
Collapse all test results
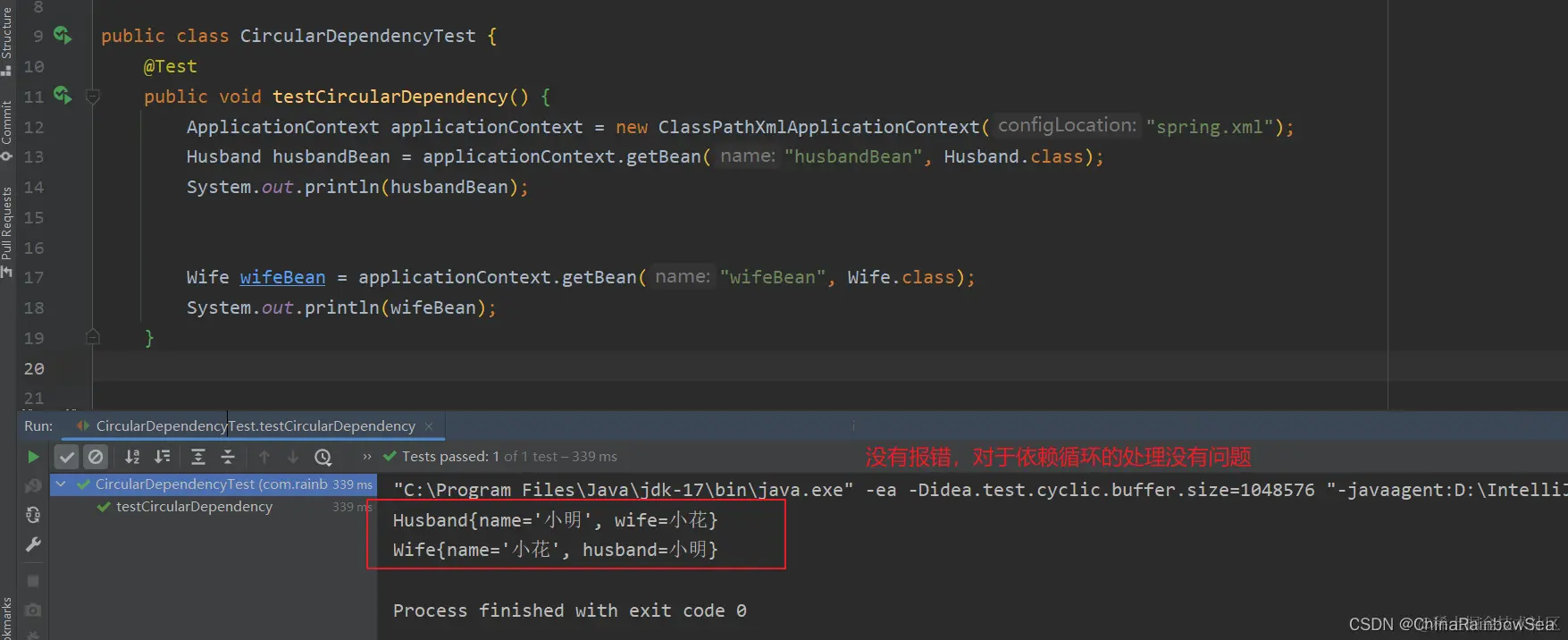pyautogui.click(x=228, y=457)
